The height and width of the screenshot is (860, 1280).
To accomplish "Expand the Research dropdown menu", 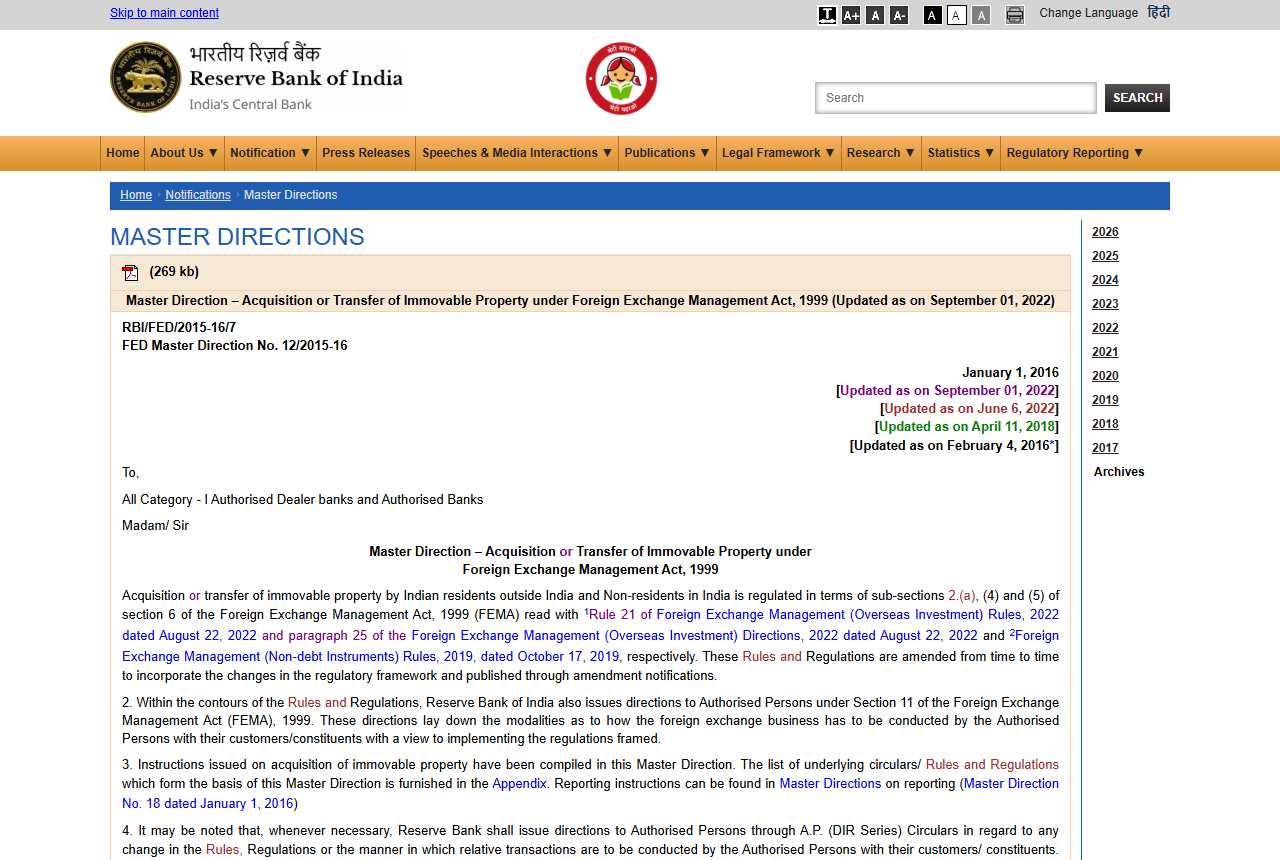I will pos(881,153).
